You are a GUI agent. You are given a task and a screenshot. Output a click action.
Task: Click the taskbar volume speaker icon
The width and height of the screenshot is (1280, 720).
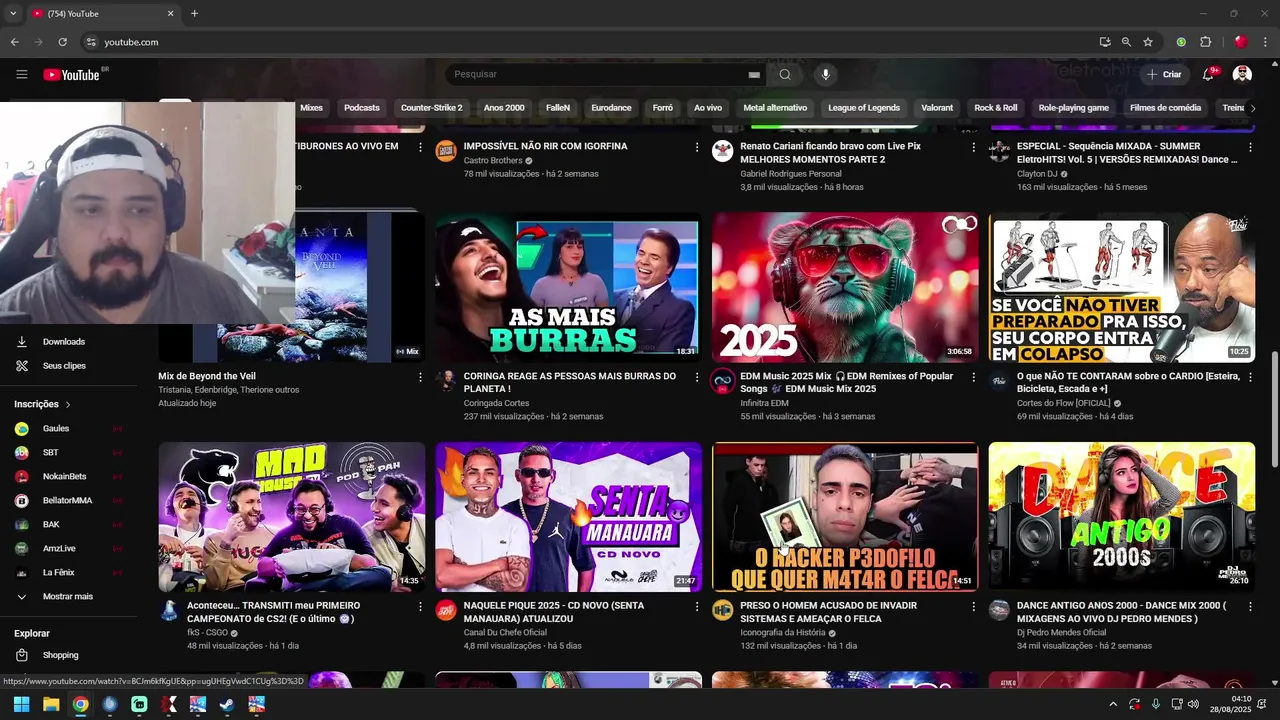point(1194,704)
